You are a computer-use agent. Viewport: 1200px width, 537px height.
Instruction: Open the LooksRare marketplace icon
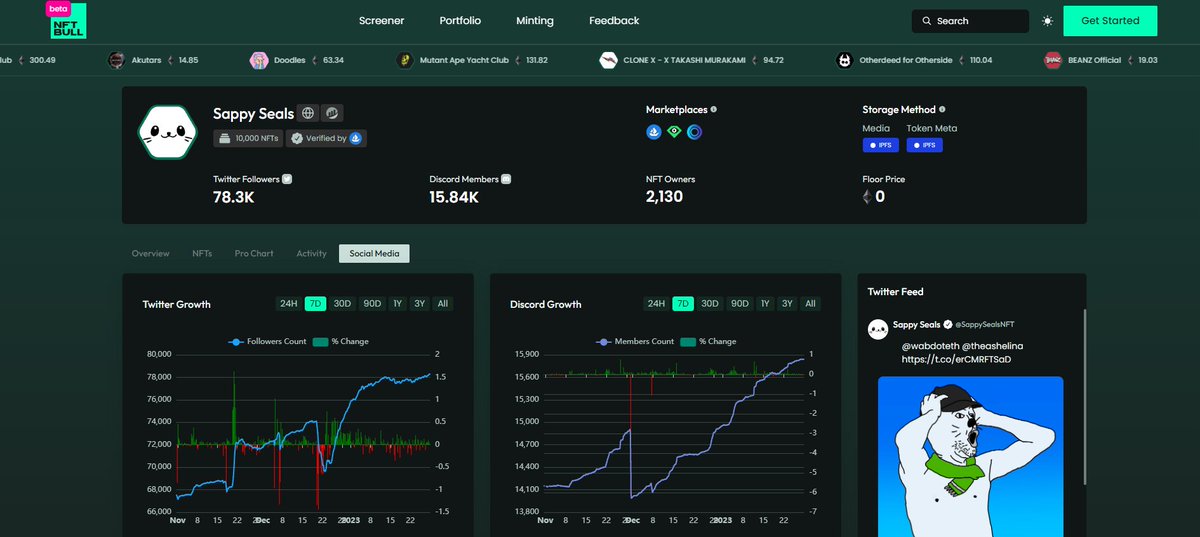[674, 132]
